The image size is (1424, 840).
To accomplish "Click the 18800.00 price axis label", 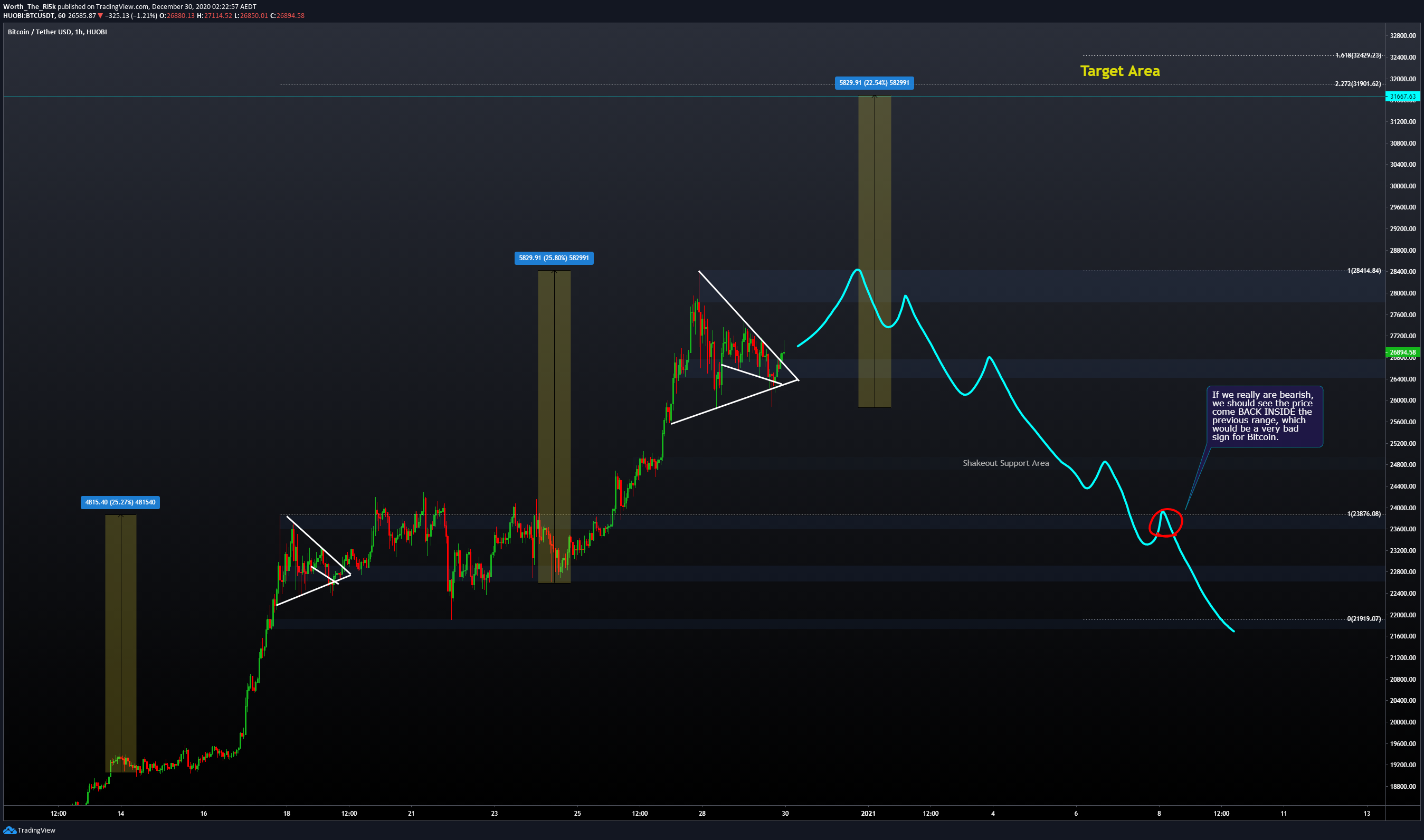I will (x=1402, y=787).
